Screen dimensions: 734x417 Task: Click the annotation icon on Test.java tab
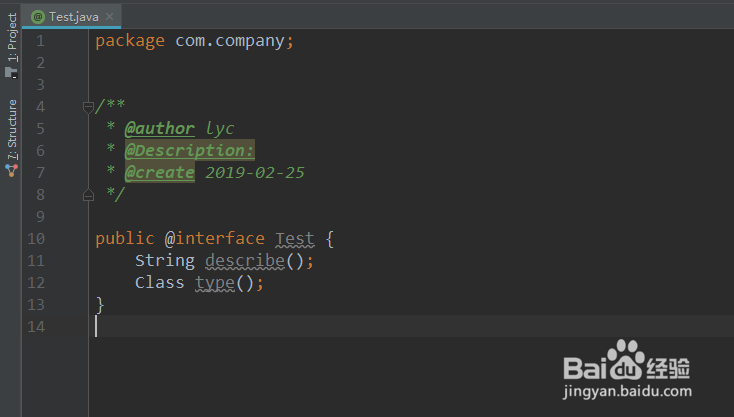[x=37, y=17]
